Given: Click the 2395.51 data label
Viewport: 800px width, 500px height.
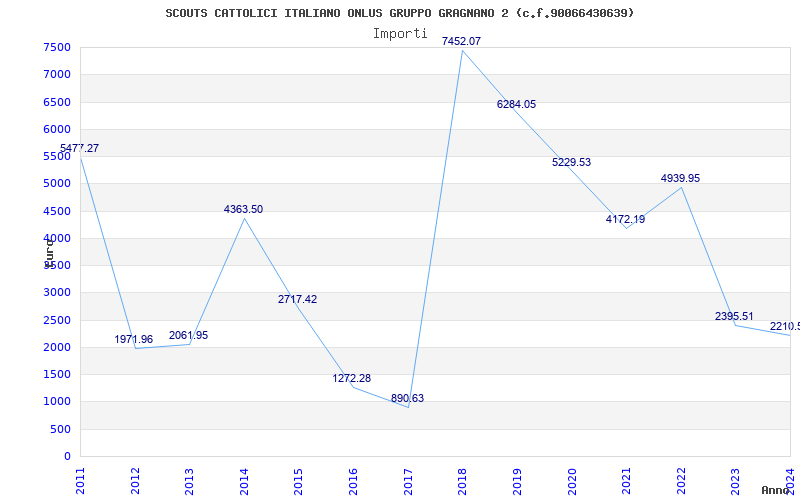Looking at the screenshot, I should (x=734, y=316).
